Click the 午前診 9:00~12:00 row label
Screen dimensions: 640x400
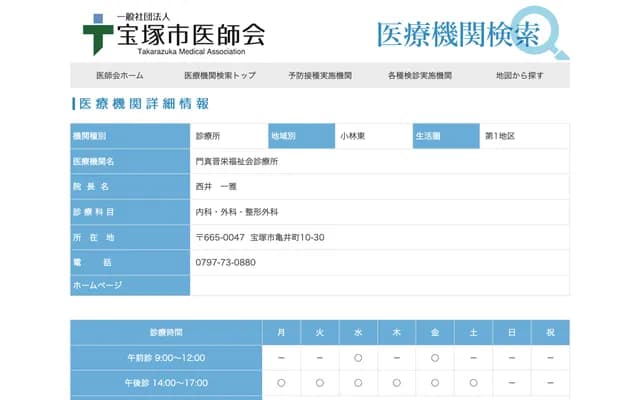(x=166, y=357)
